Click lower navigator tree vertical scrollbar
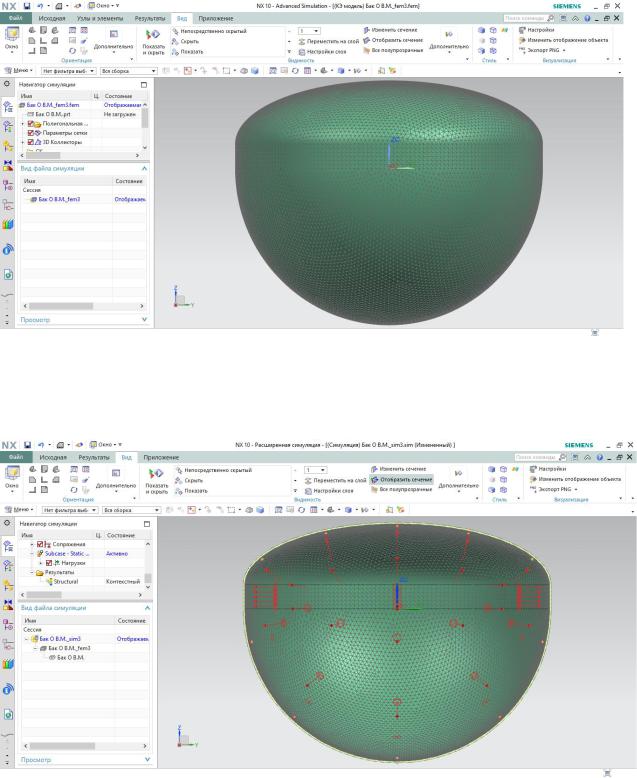Viewport: 637px width, 778px height. point(148,578)
